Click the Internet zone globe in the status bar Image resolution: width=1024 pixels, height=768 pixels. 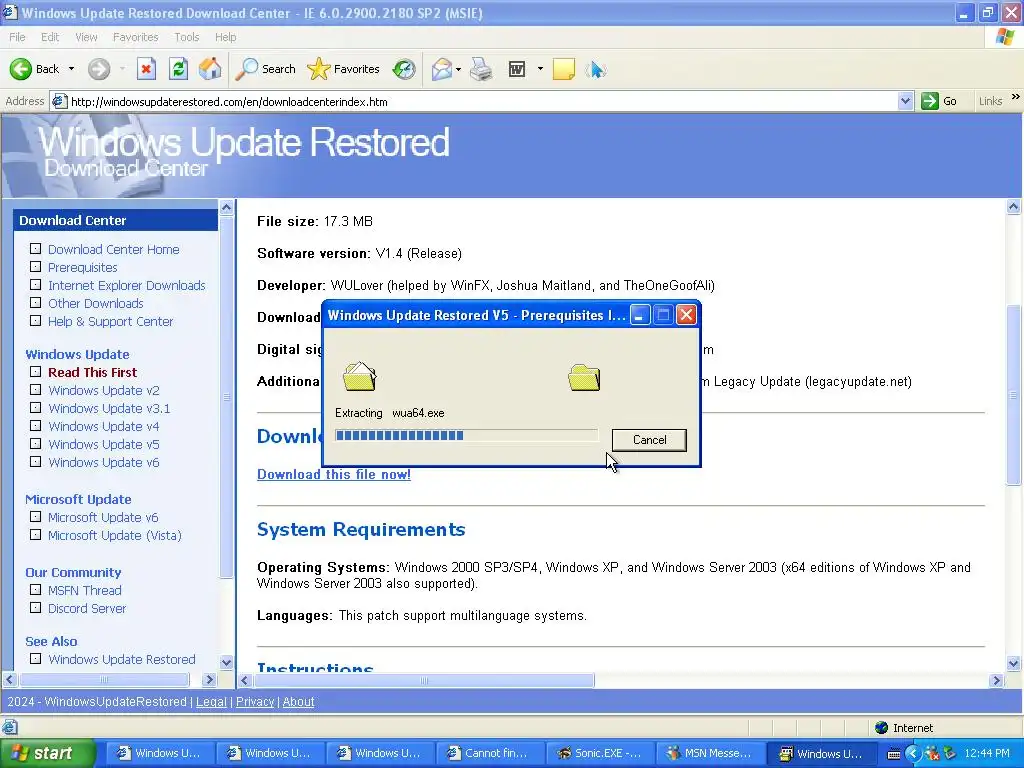click(882, 728)
